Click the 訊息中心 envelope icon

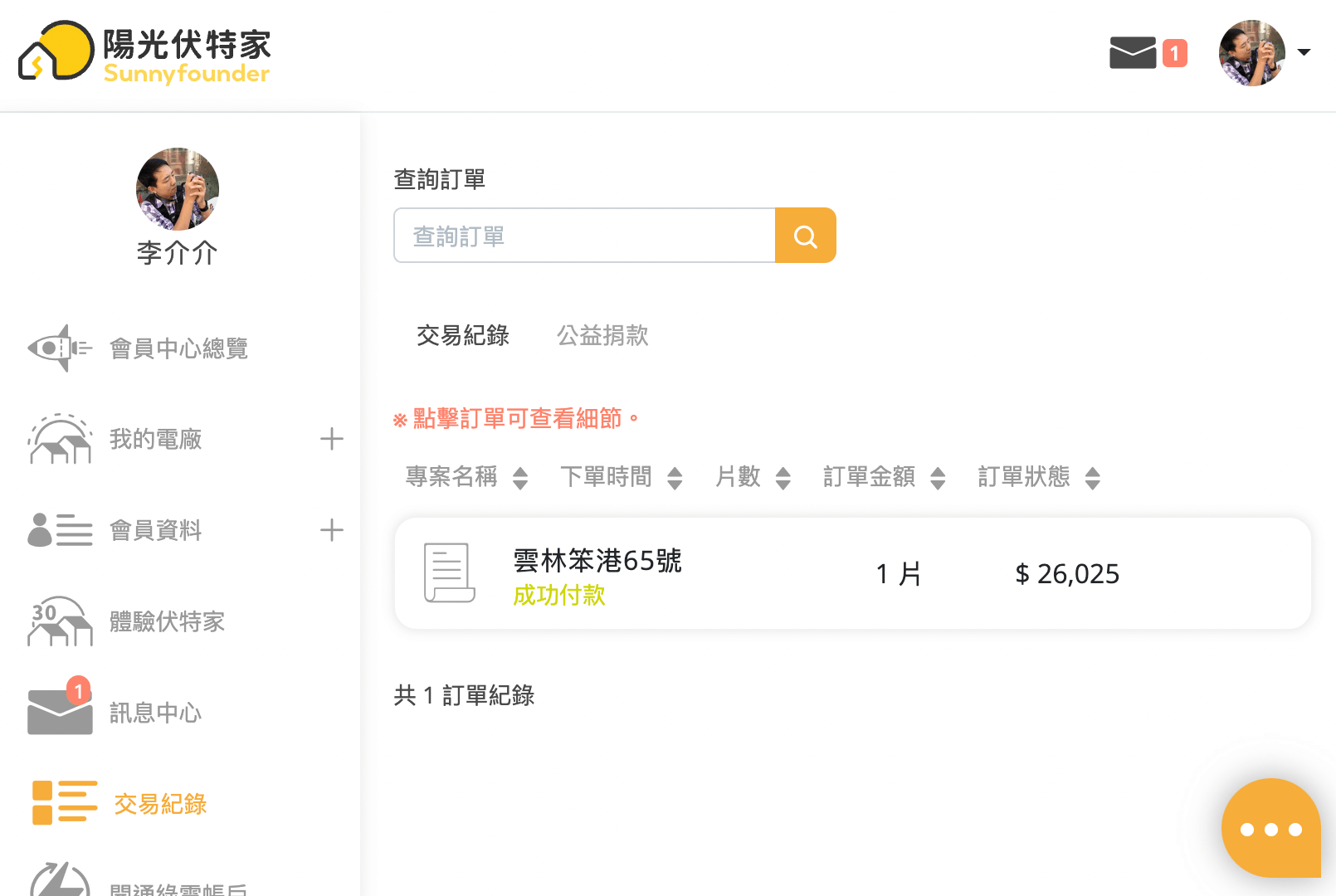pyautogui.click(x=58, y=712)
